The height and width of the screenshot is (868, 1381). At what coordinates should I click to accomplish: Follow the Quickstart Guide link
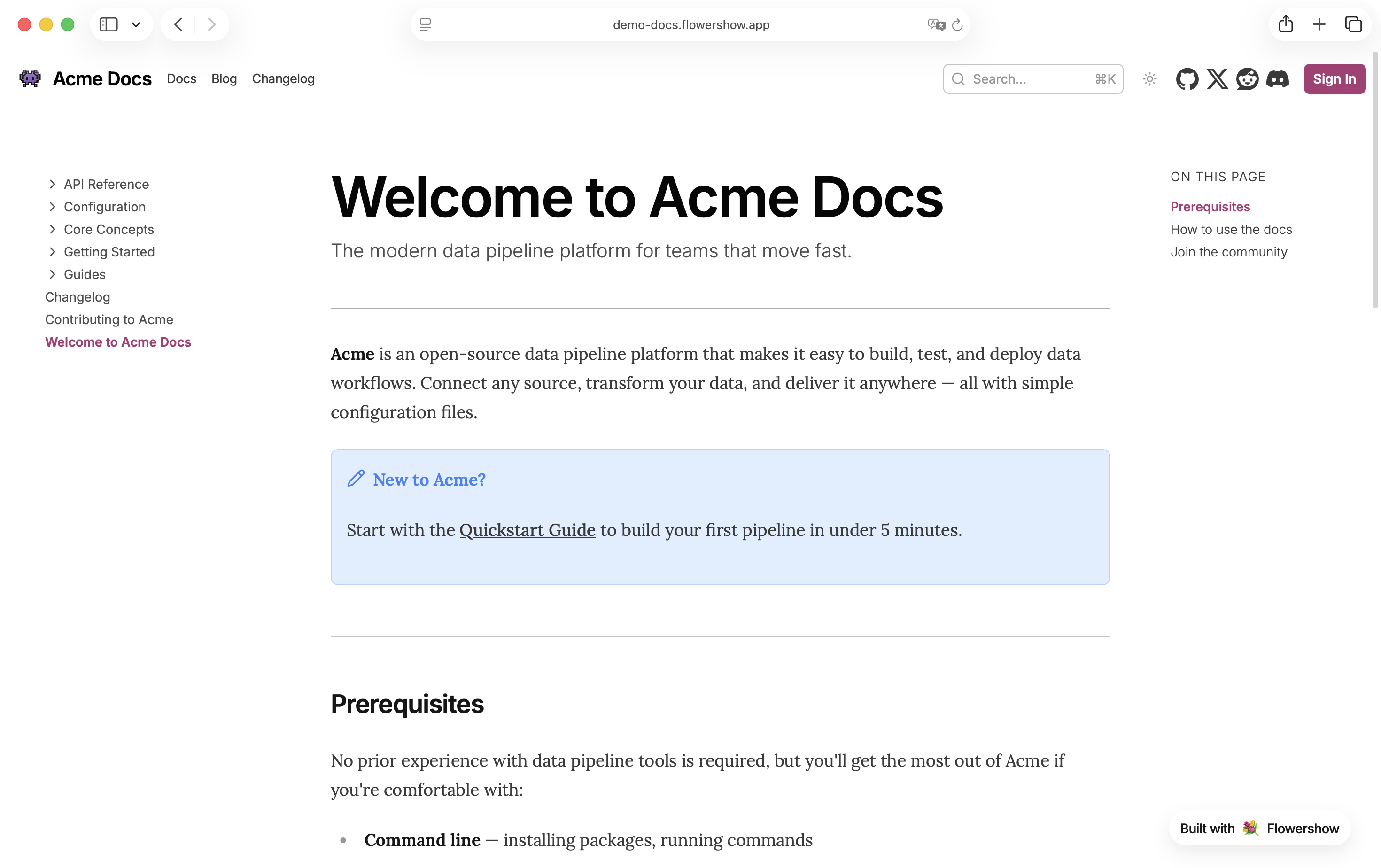point(527,530)
